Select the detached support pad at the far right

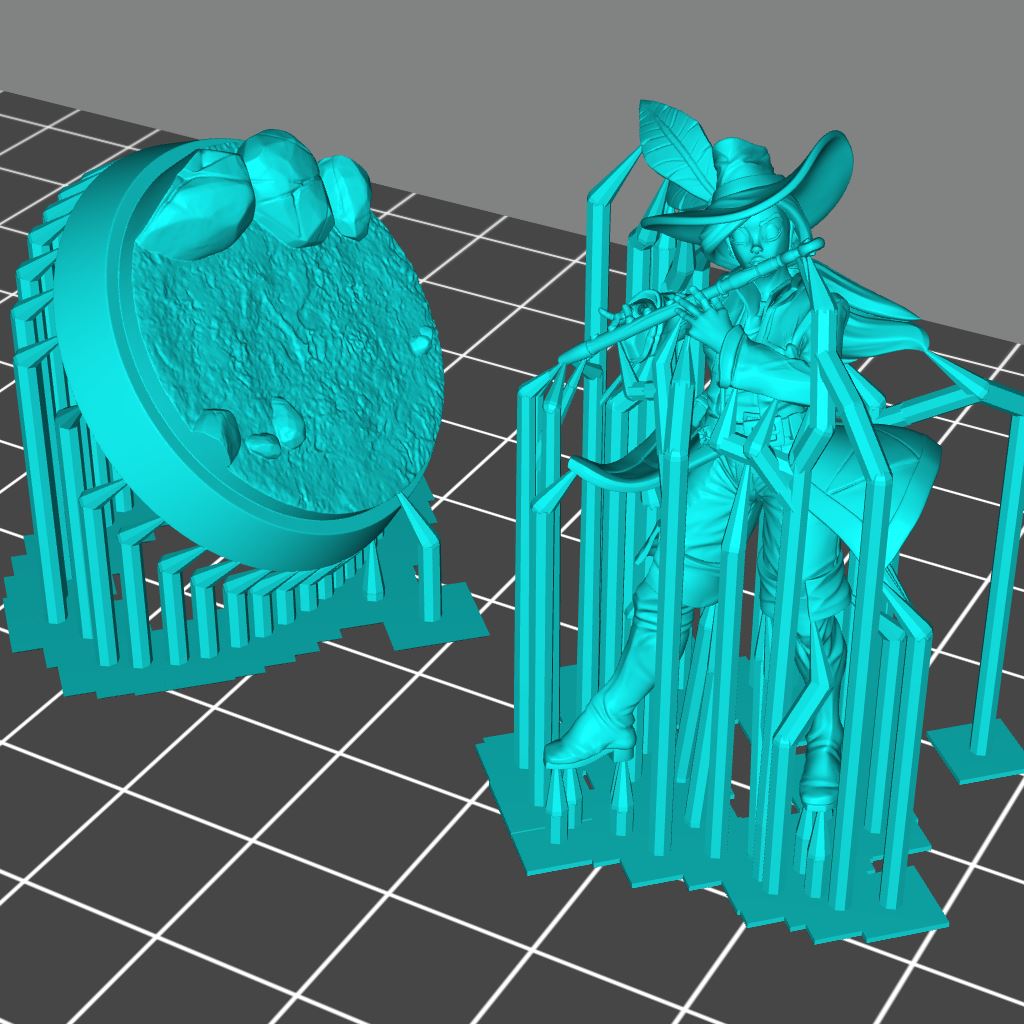click(975, 760)
